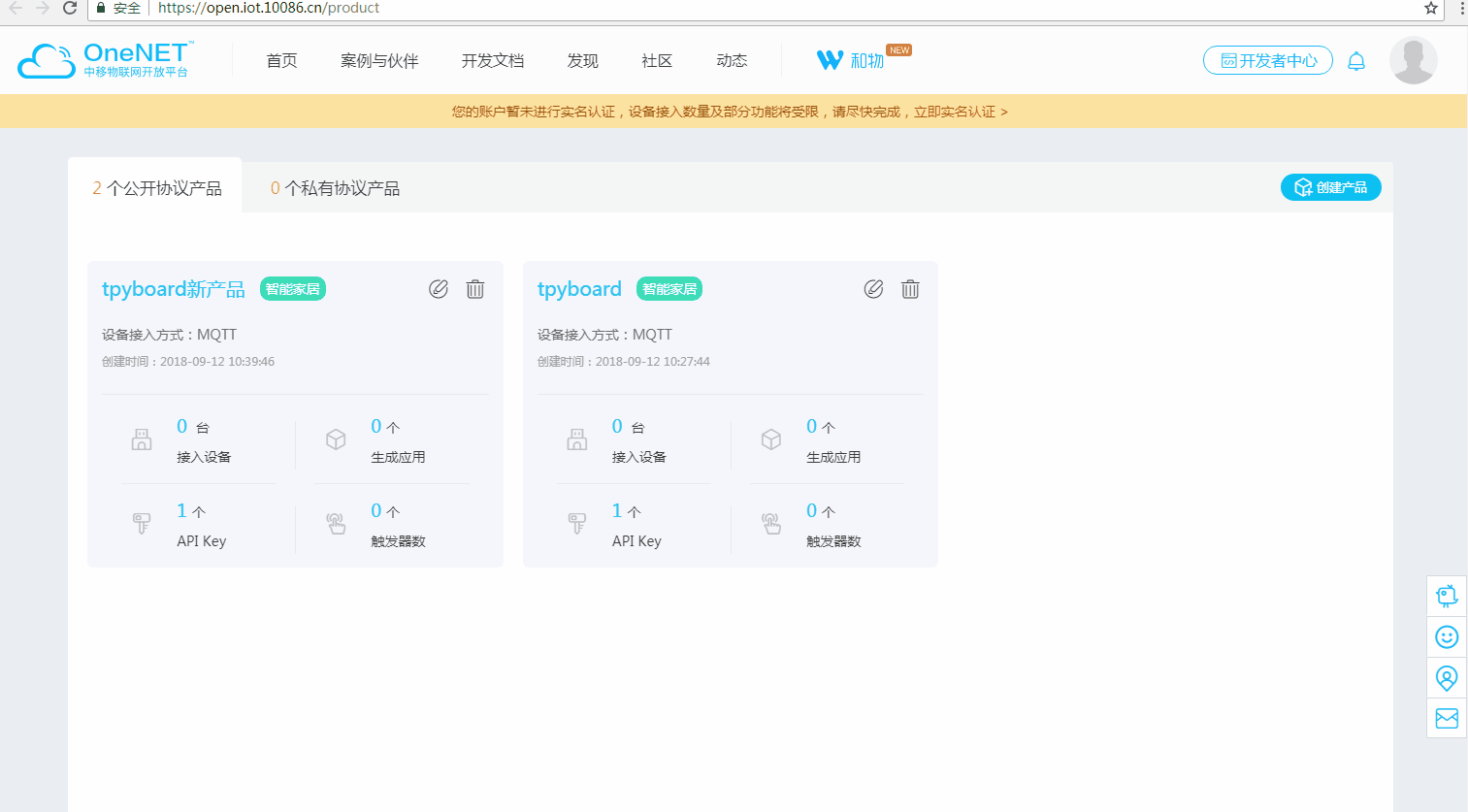
Task: Go to 案例与伙伴 in navigation
Action: point(379,61)
